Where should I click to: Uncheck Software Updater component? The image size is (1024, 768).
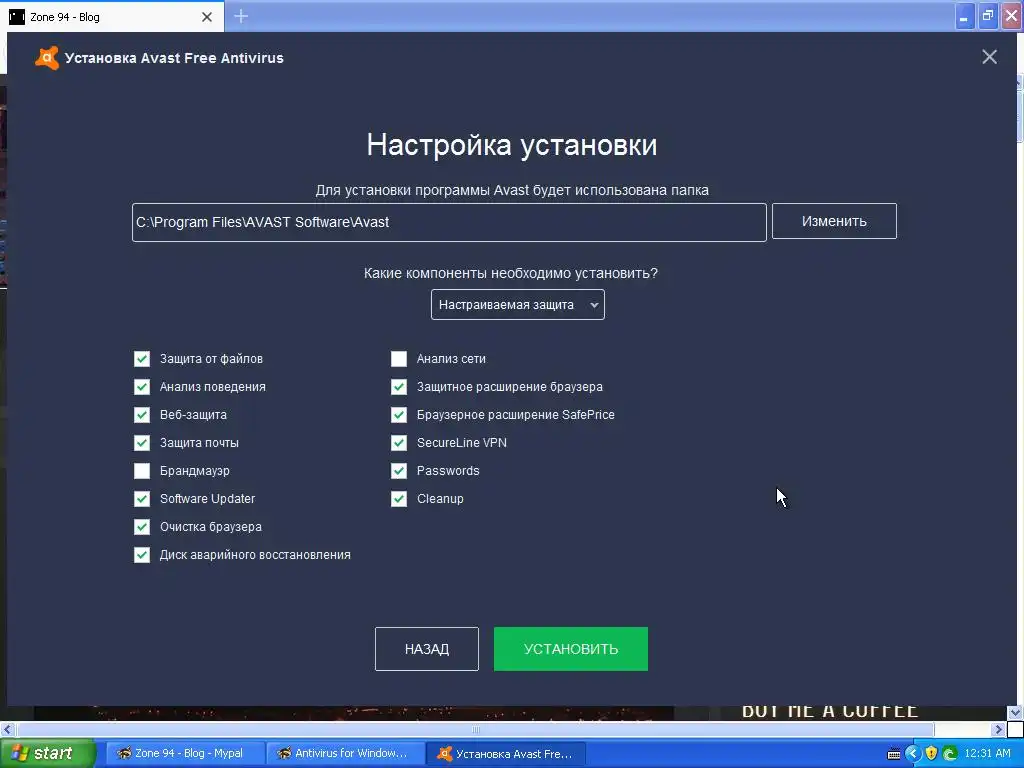(x=142, y=499)
